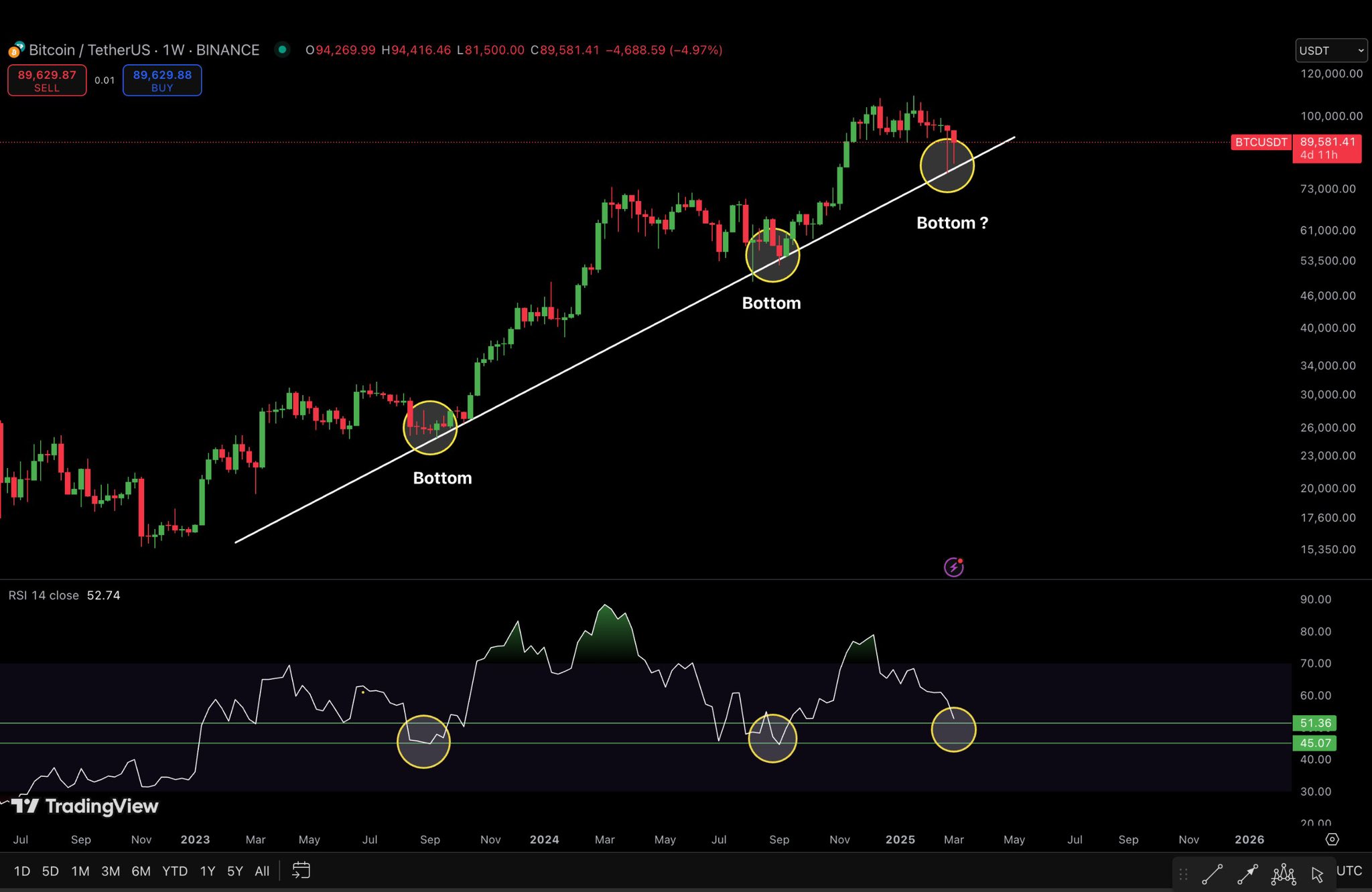The image size is (1372, 892).
Task: Select the arrow line drawing tool
Action: (1247, 874)
